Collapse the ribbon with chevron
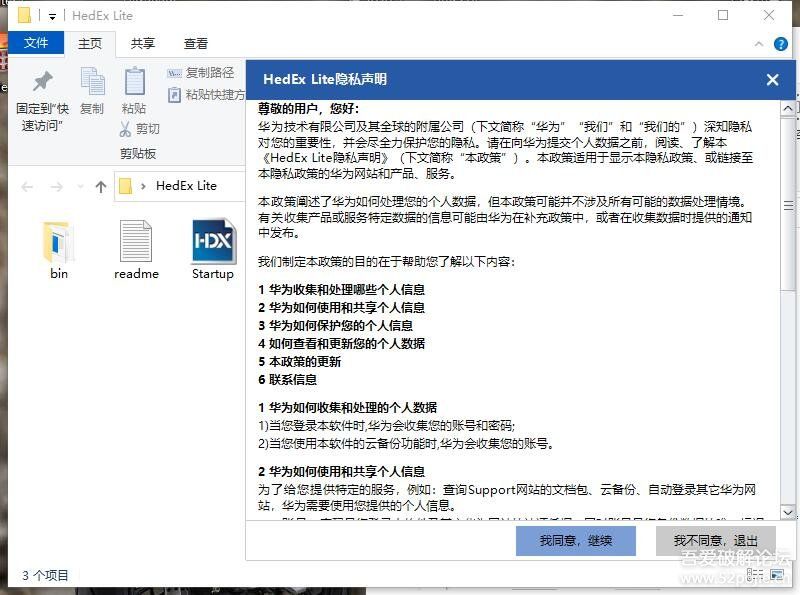 [759, 44]
